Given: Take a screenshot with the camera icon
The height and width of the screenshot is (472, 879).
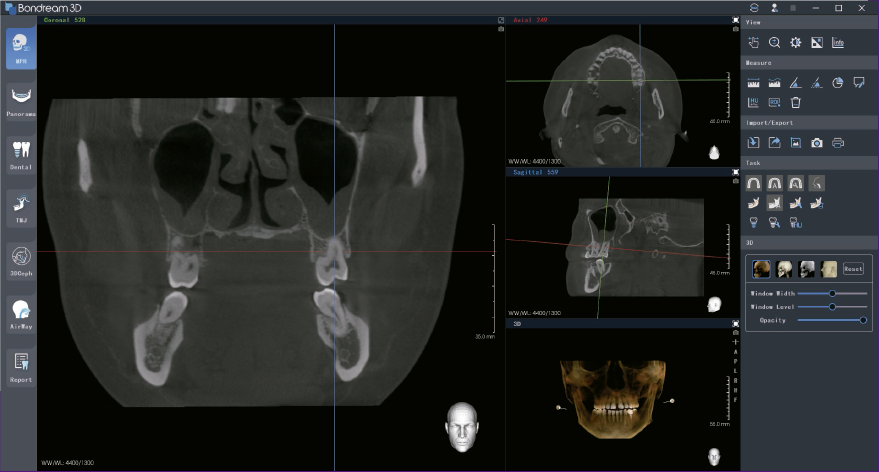Looking at the screenshot, I should coord(817,143).
